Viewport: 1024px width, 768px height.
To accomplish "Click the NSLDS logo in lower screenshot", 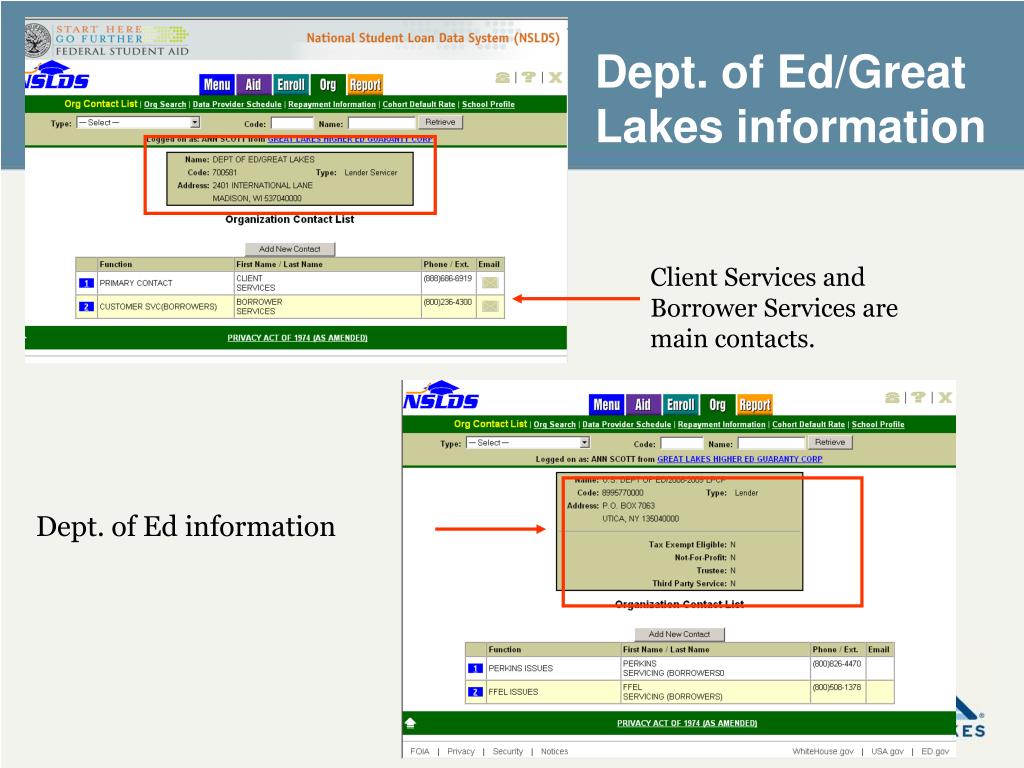I will point(441,395).
